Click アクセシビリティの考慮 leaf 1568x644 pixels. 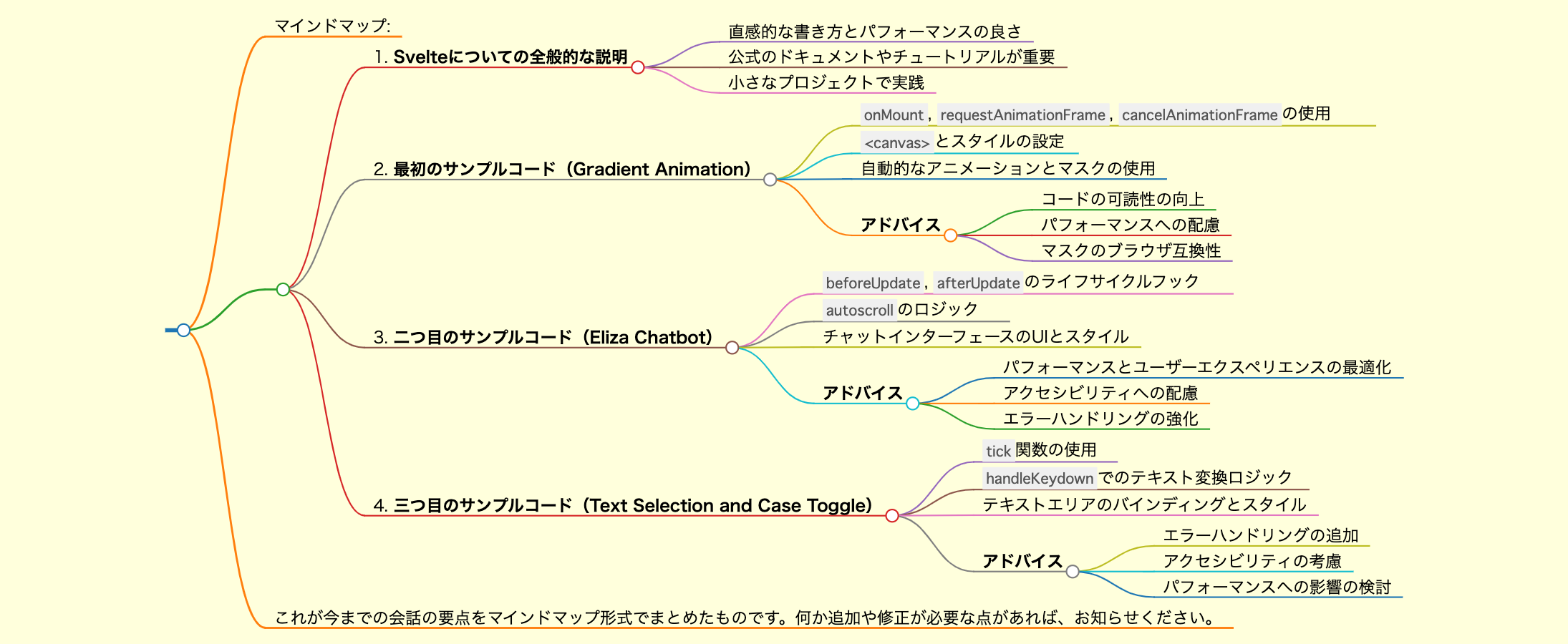click(x=1252, y=561)
